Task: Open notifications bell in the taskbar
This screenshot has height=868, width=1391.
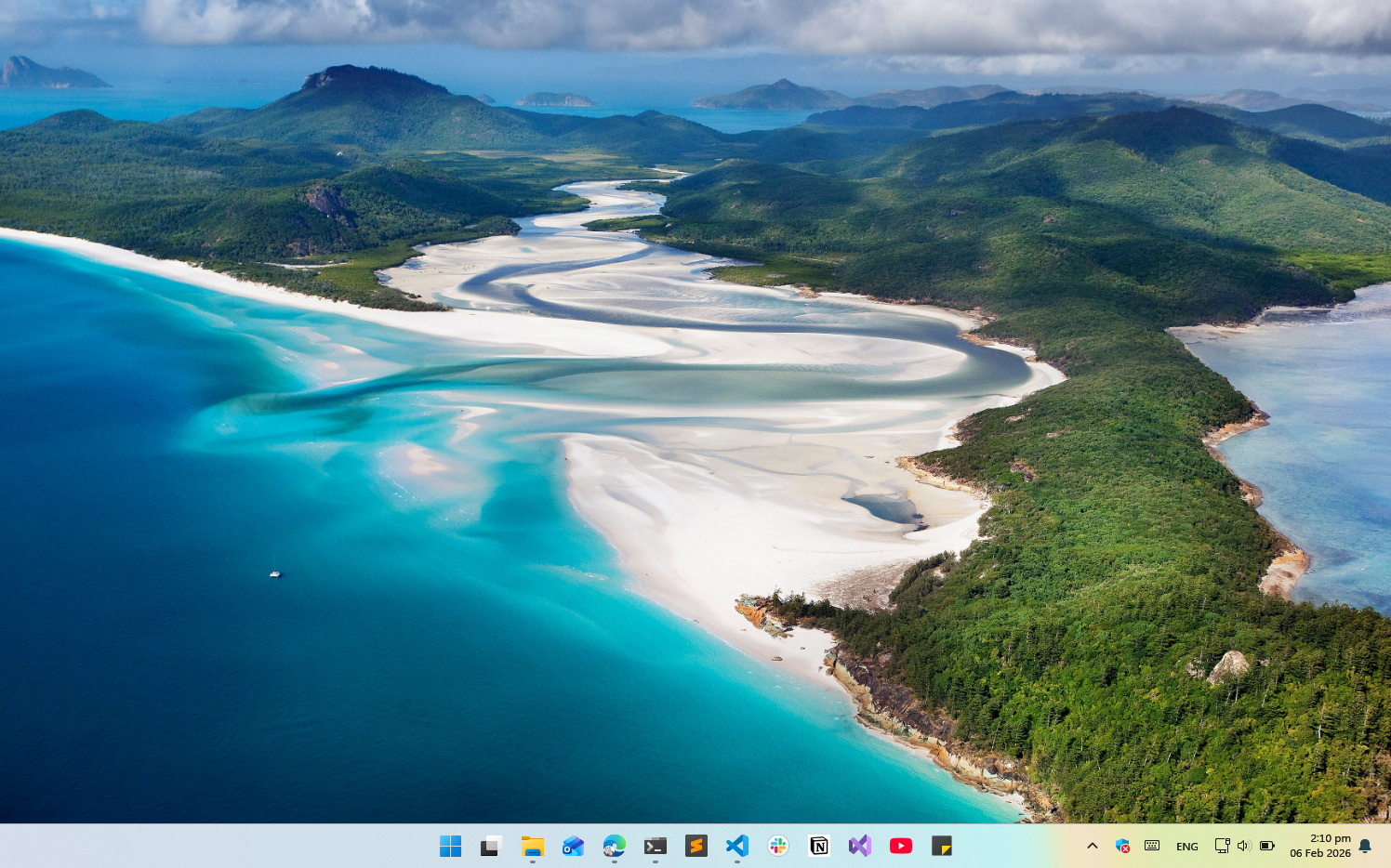Action: pos(1365,846)
